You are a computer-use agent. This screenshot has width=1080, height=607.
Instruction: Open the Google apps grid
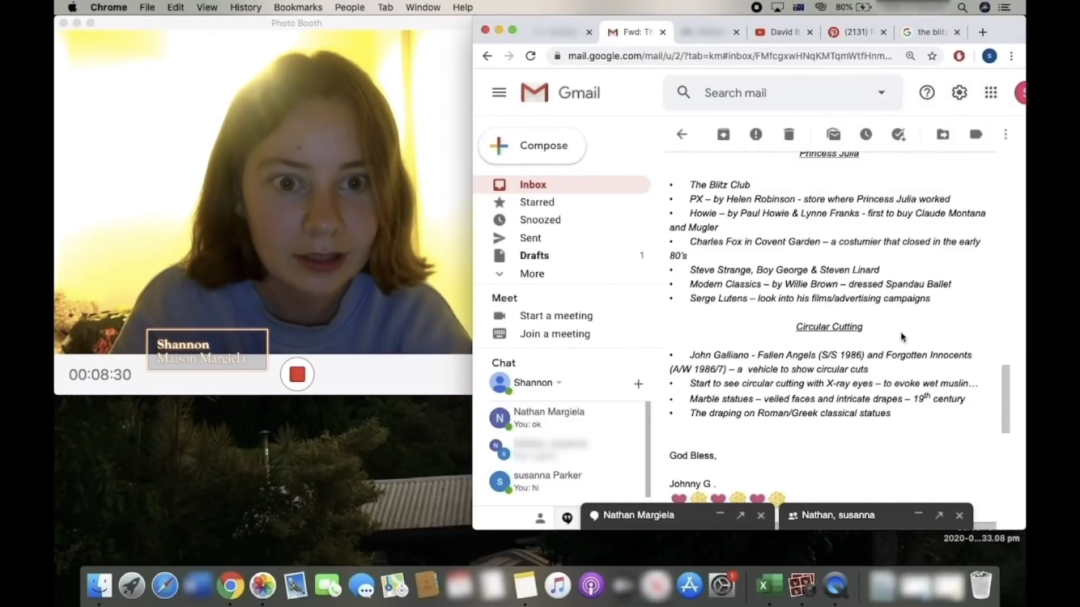click(990, 92)
